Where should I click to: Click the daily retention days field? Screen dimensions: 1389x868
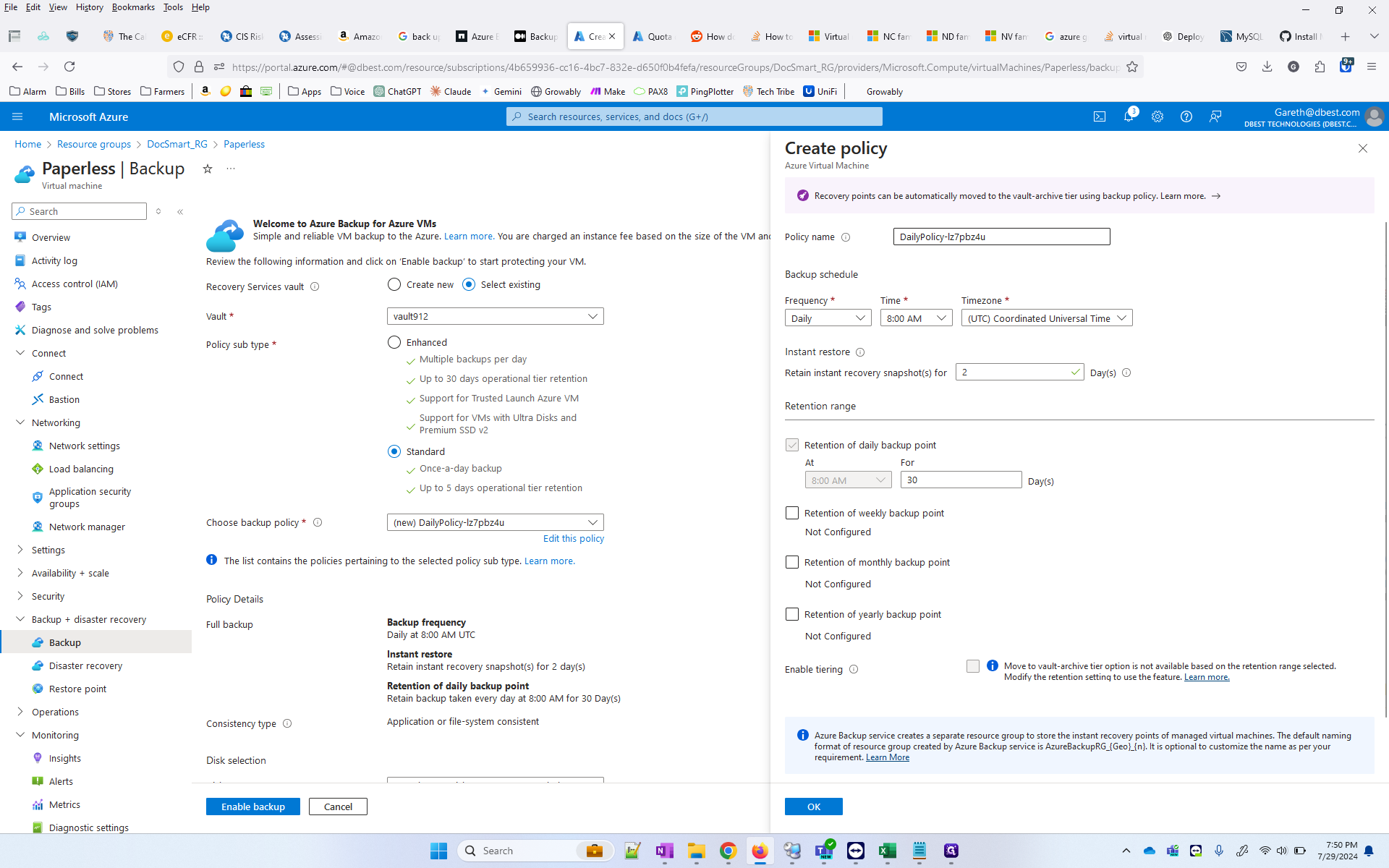960,480
